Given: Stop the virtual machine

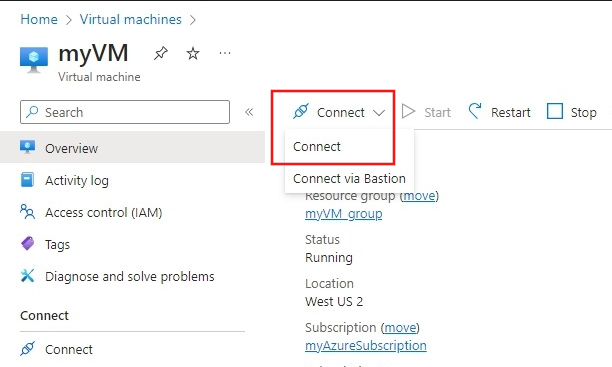Looking at the screenshot, I should pyautogui.click(x=572, y=112).
